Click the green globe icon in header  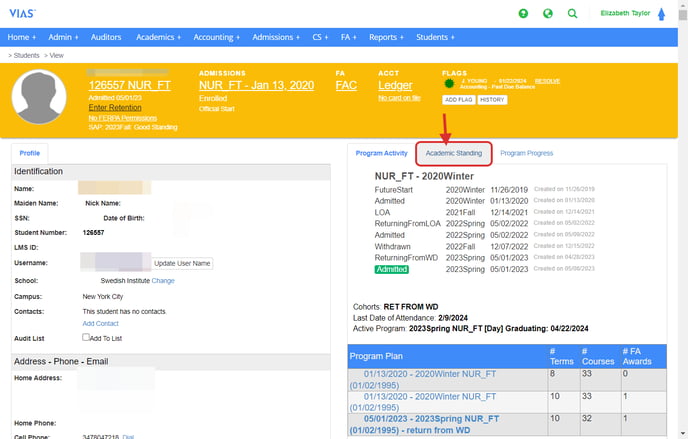click(548, 14)
